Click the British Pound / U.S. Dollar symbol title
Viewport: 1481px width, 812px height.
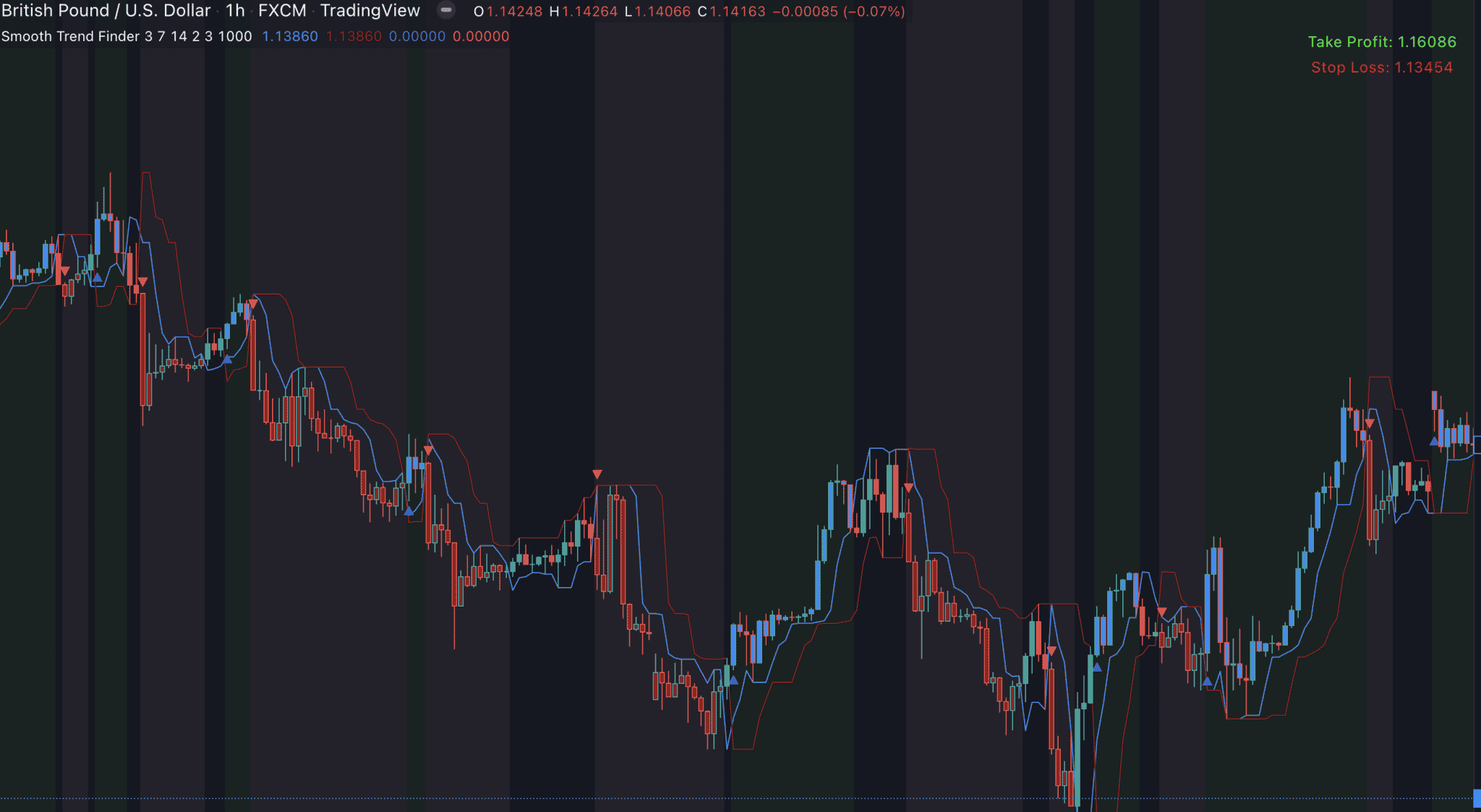coord(105,11)
